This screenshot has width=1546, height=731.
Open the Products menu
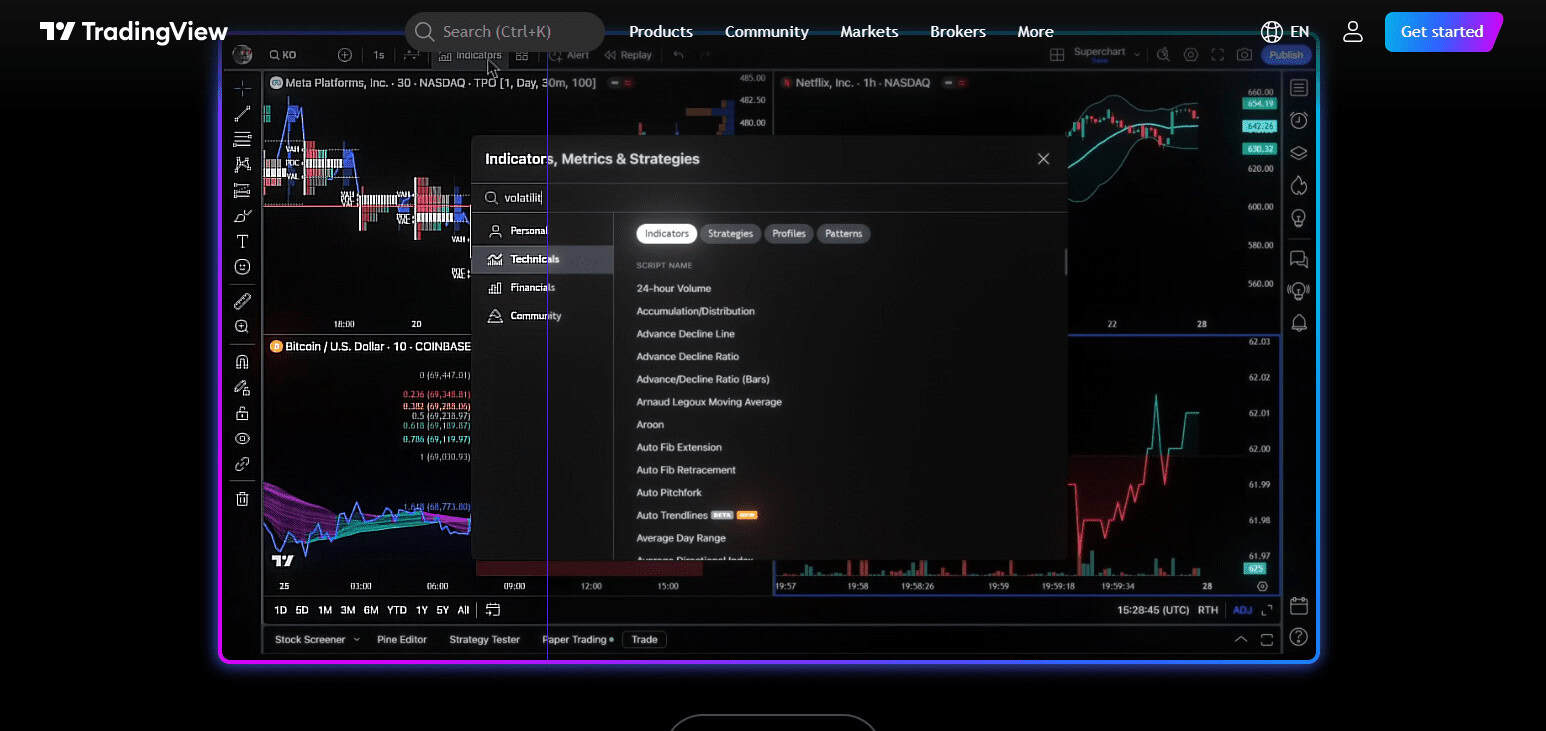(x=661, y=32)
